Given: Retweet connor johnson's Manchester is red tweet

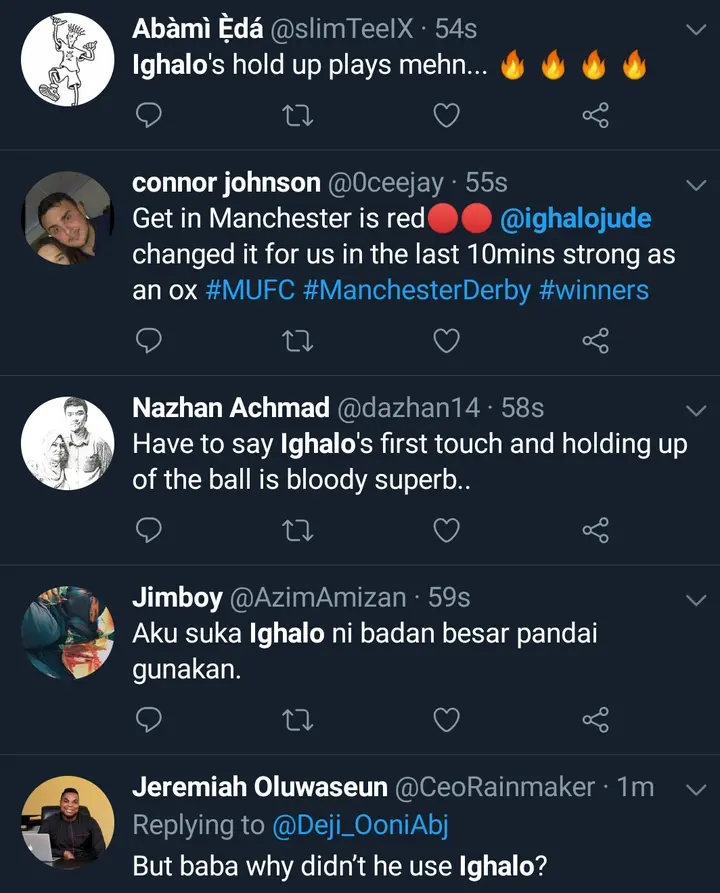Looking at the screenshot, I should (297, 341).
